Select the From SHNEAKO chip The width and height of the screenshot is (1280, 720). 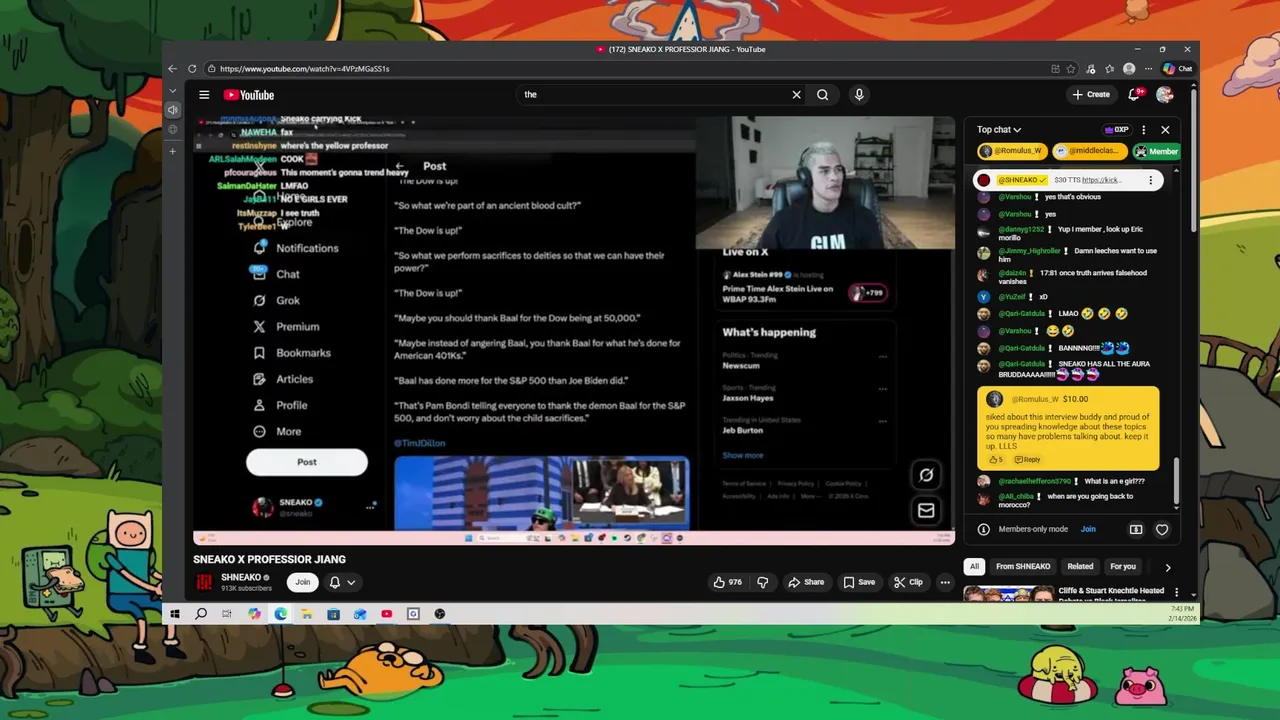[1023, 566]
